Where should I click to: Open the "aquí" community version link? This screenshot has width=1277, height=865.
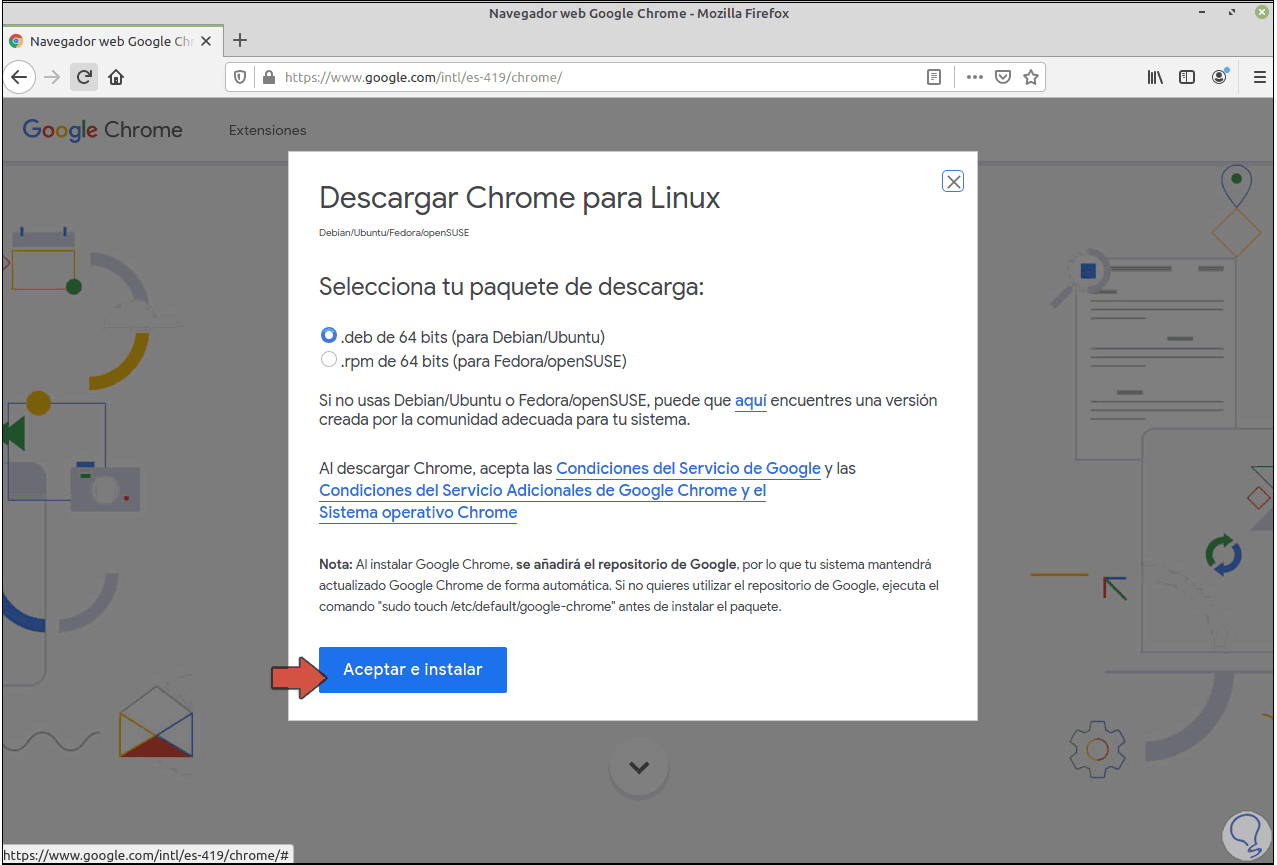(x=750, y=400)
